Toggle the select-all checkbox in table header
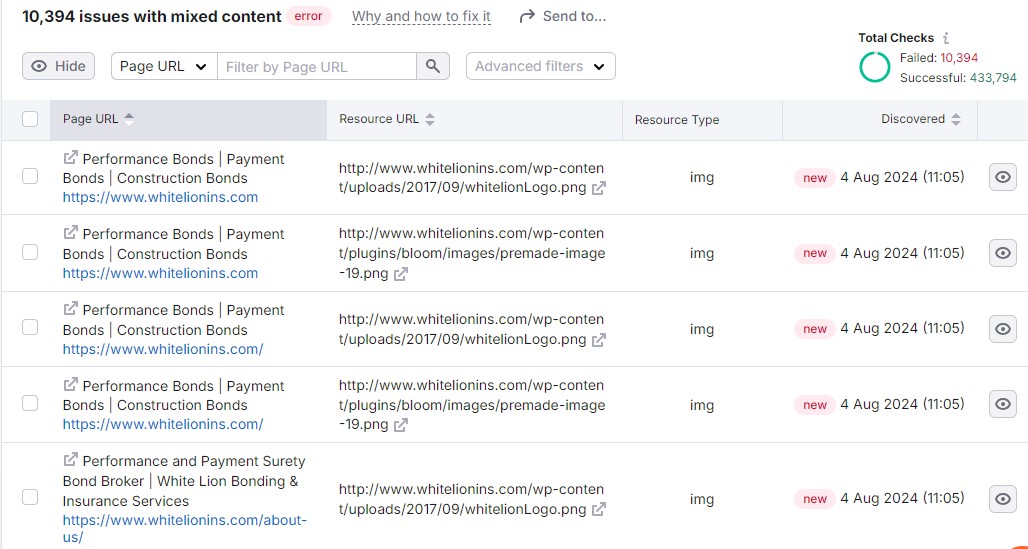 point(30,119)
